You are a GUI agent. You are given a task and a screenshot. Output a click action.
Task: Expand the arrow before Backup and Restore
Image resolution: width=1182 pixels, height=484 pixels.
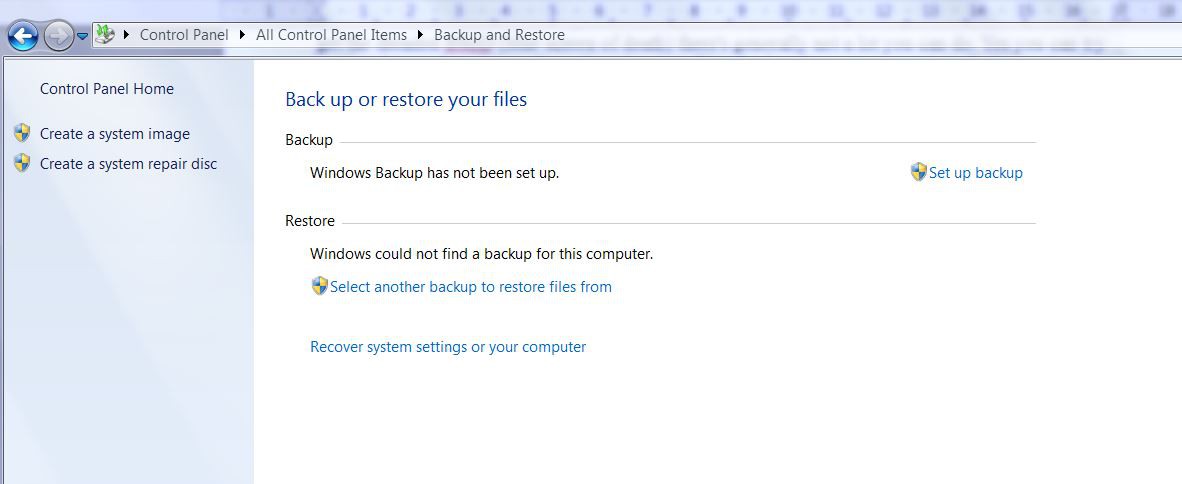424,35
